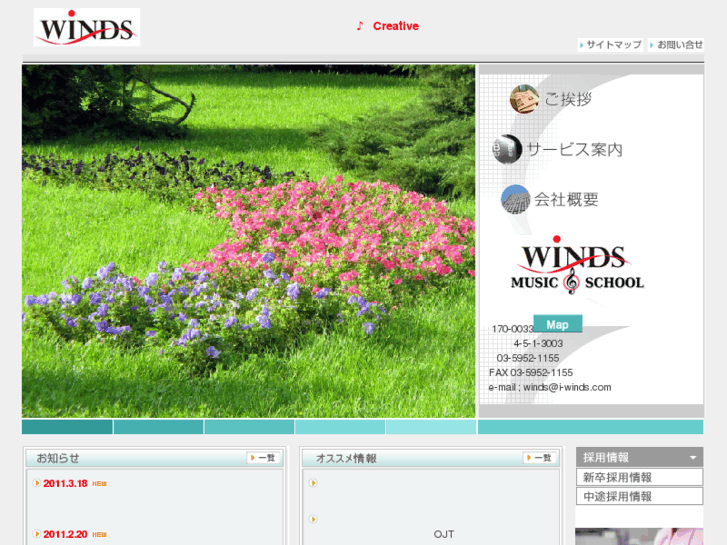The height and width of the screenshot is (545, 727).
Task: Click the first bullet arrow in オススメ情報
Action: [x=313, y=483]
